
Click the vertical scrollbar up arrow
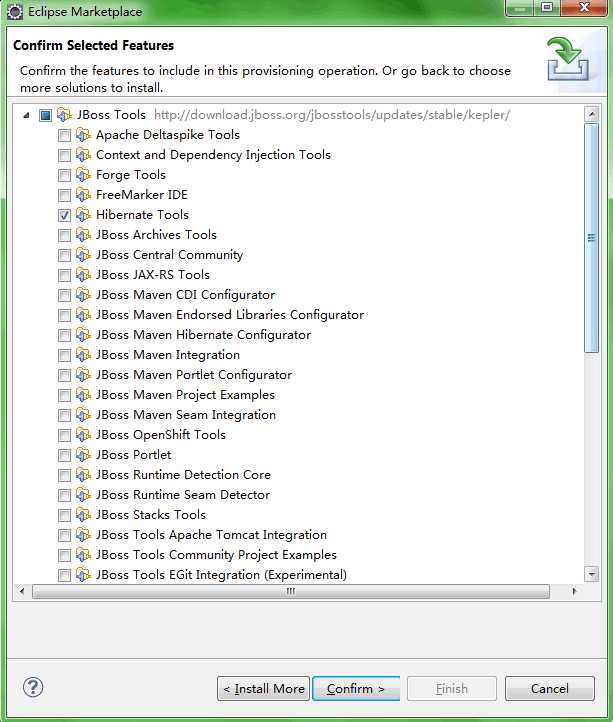coord(591,113)
